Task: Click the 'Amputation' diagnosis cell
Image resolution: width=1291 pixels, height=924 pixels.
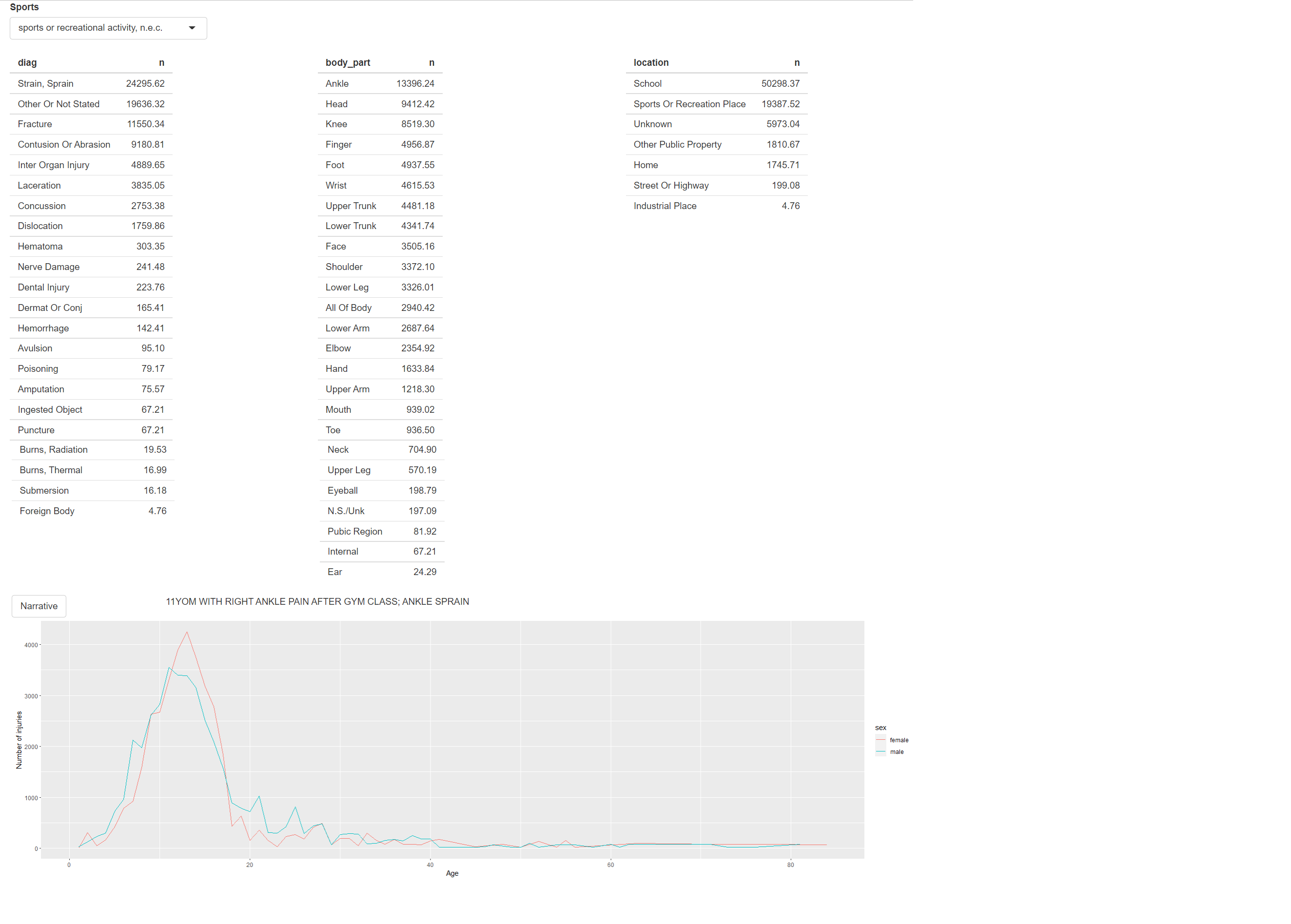Action: pyautogui.click(x=40, y=389)
